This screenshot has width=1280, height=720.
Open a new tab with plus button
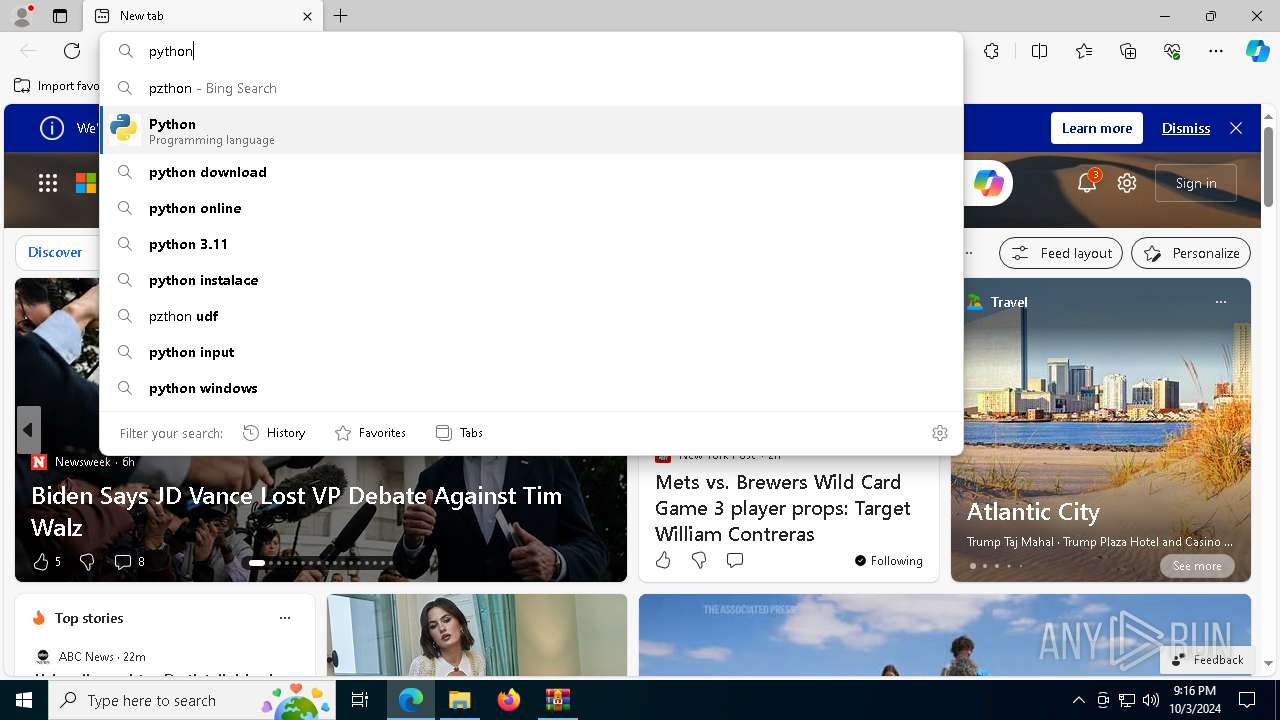pyautogui.click(x=340, y=16)
